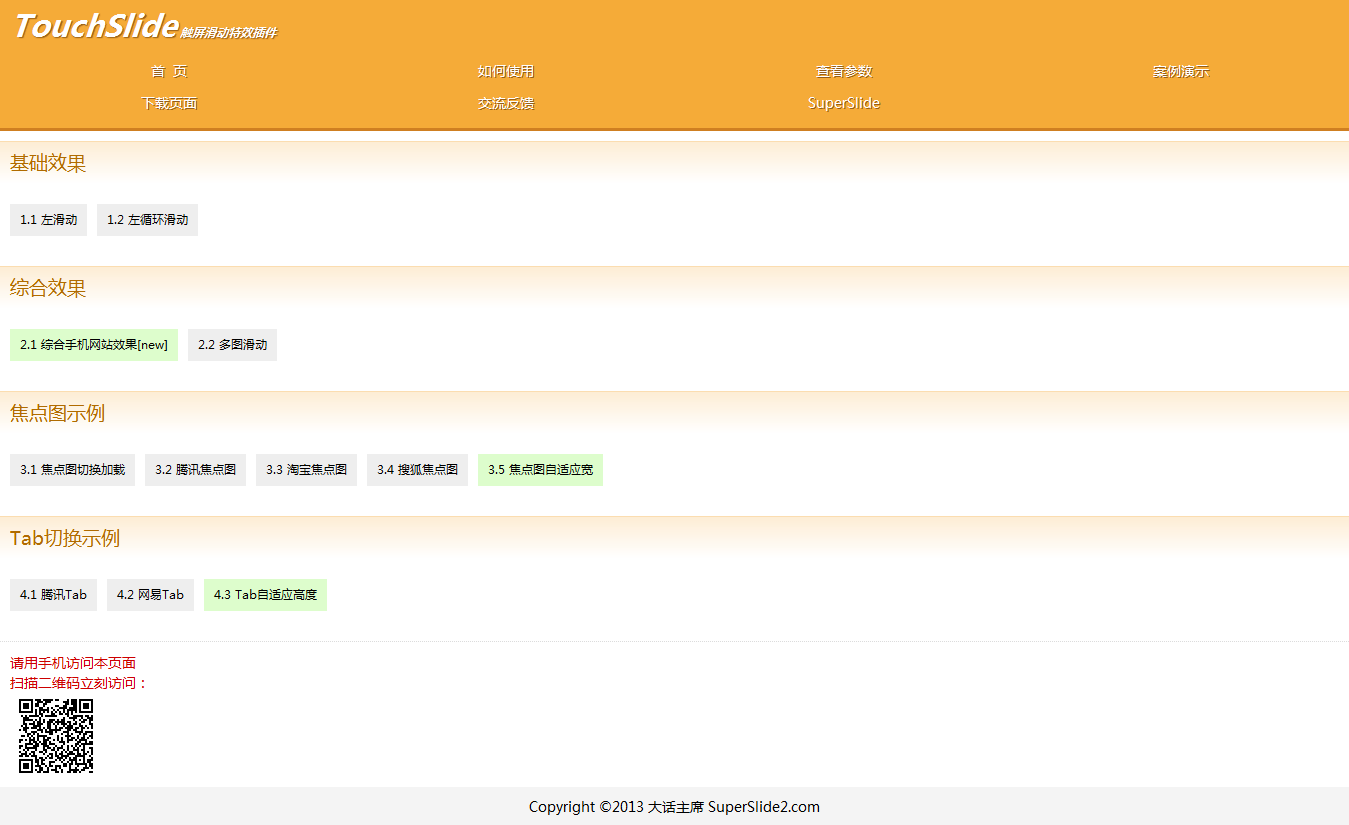Open demo 2.2 多图滑动
1349x825 pixels.
coord(232,345)
